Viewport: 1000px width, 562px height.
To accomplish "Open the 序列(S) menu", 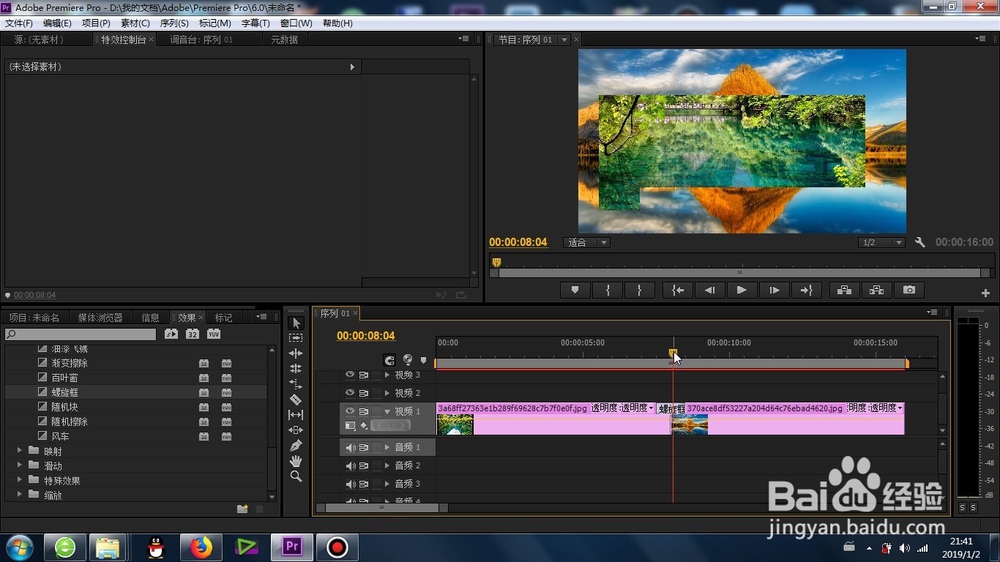I will click(x=174, y=23).
